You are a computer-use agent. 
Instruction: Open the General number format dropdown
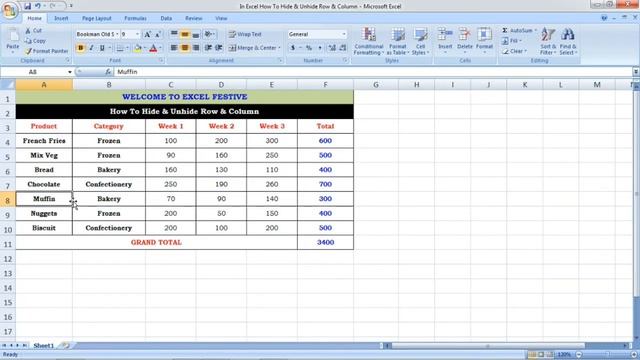pyautogui.click(x=344, y=34)
